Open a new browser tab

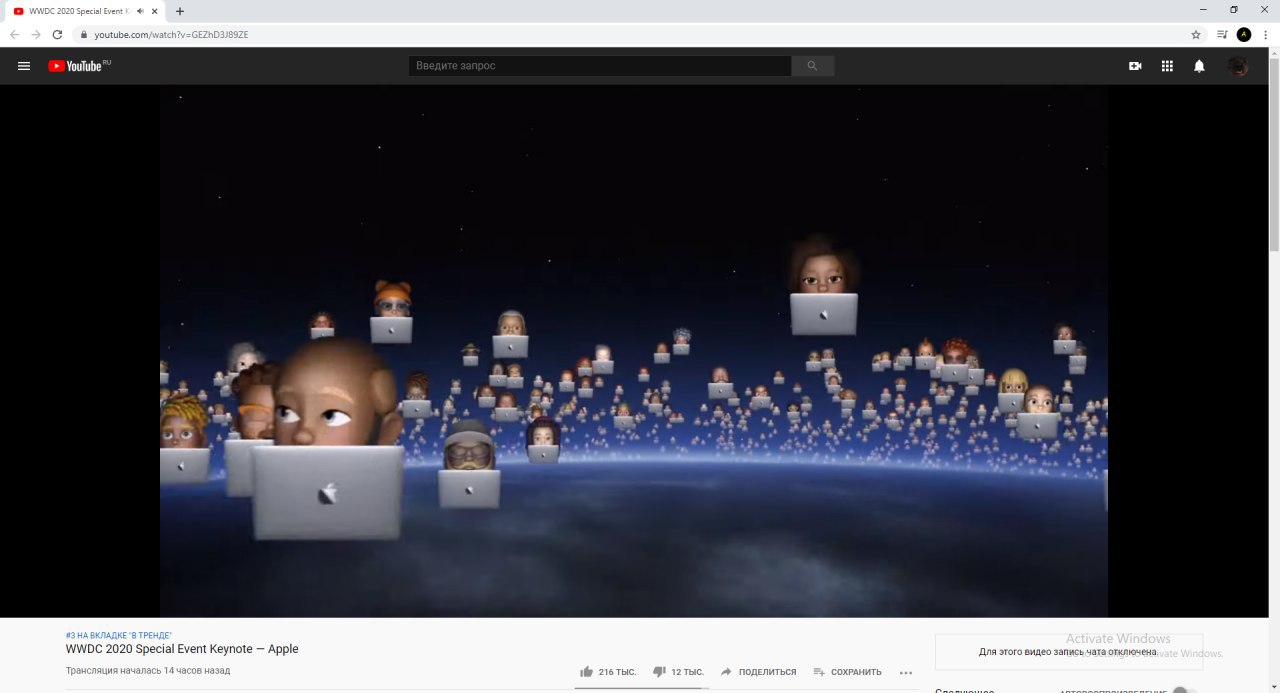pos(180,11)
